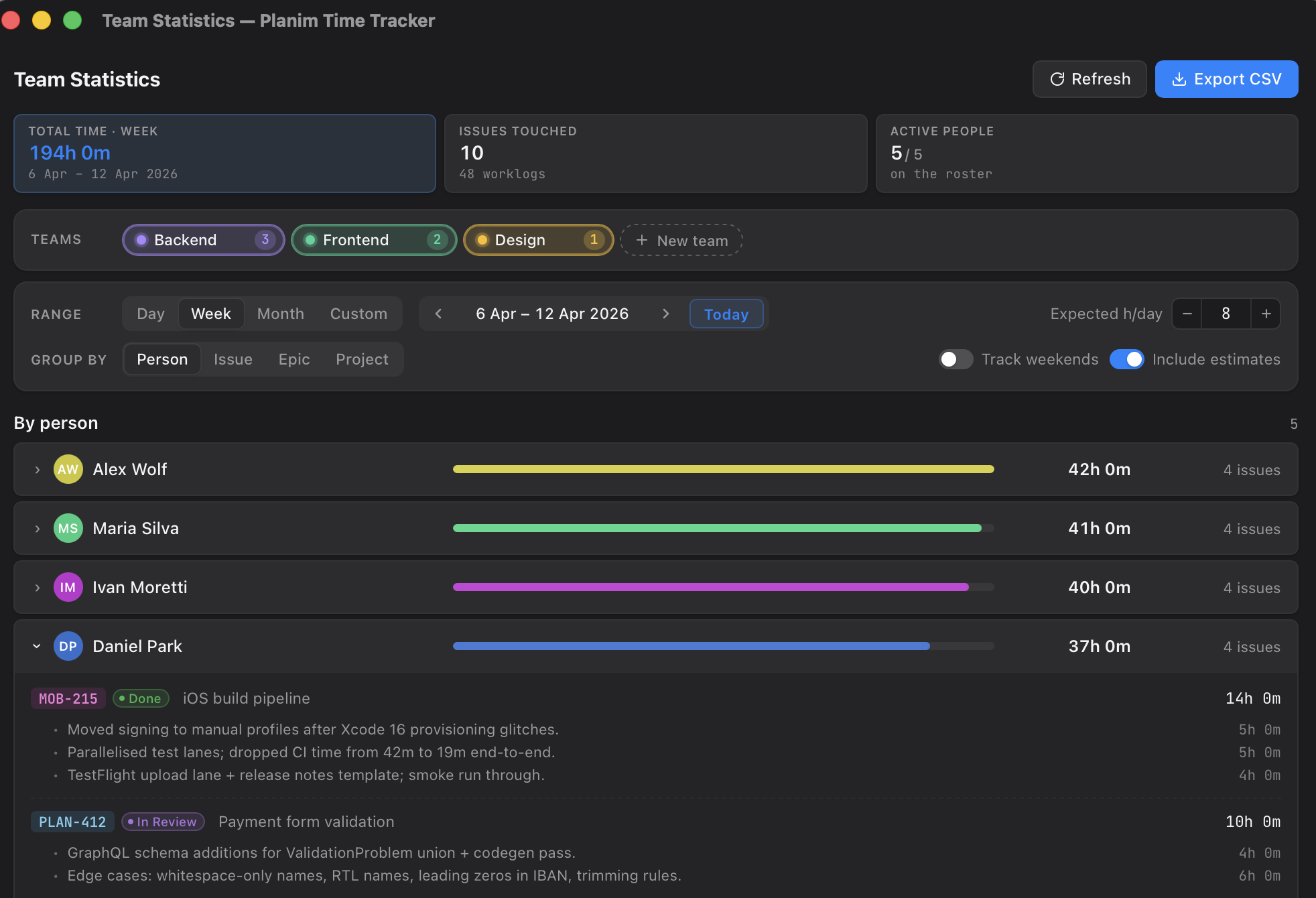The image size is (1316, 898).
Task: Click the MS avatar for Maria Silva
Action: [68, 528]
